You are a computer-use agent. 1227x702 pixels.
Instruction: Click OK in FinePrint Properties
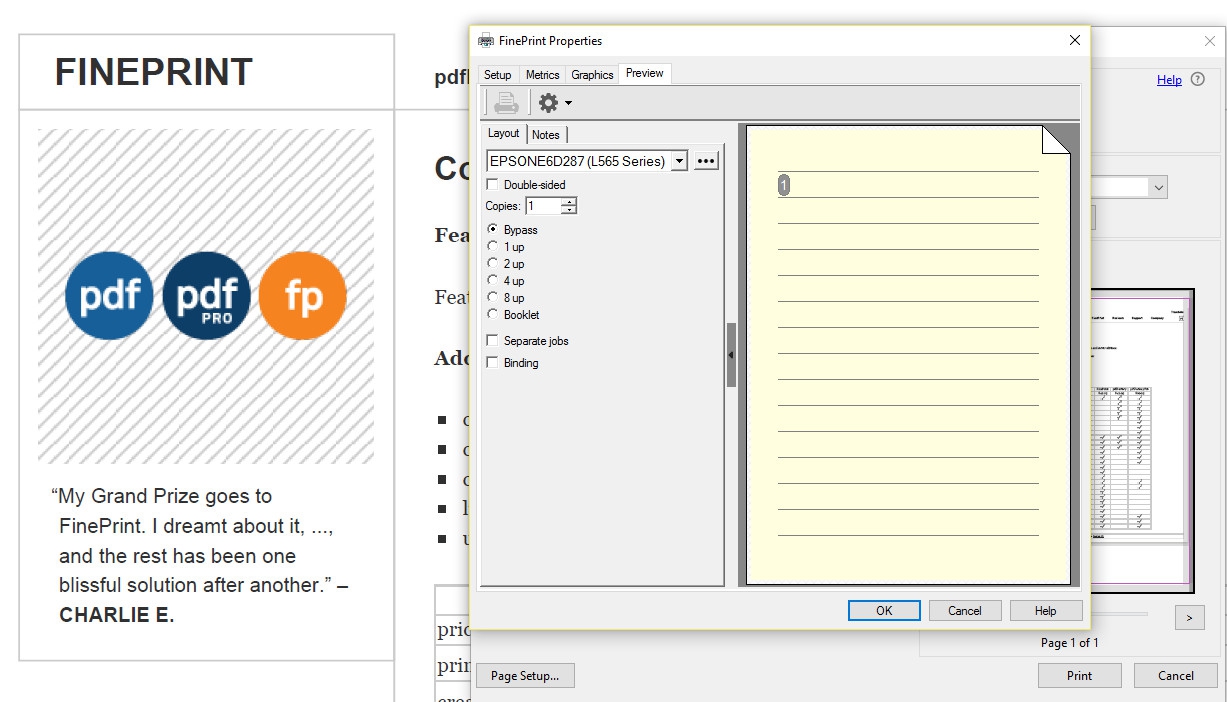pos(884,611)
